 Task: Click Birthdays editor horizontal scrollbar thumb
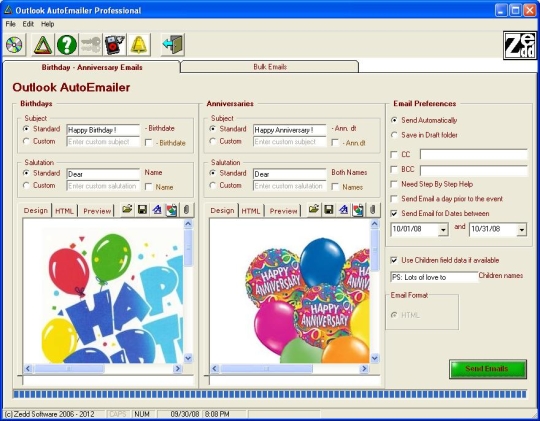[x=69, y=369]
